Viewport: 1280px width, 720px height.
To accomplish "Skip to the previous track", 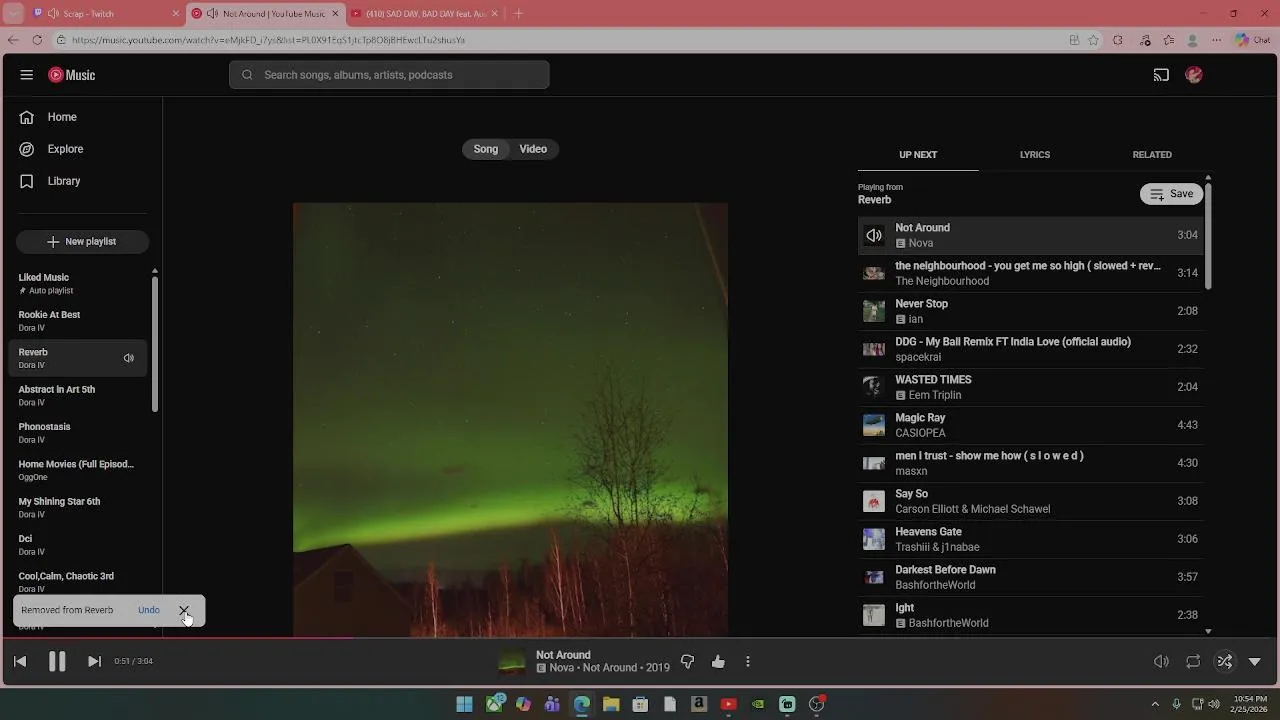I will click(20, 661).
